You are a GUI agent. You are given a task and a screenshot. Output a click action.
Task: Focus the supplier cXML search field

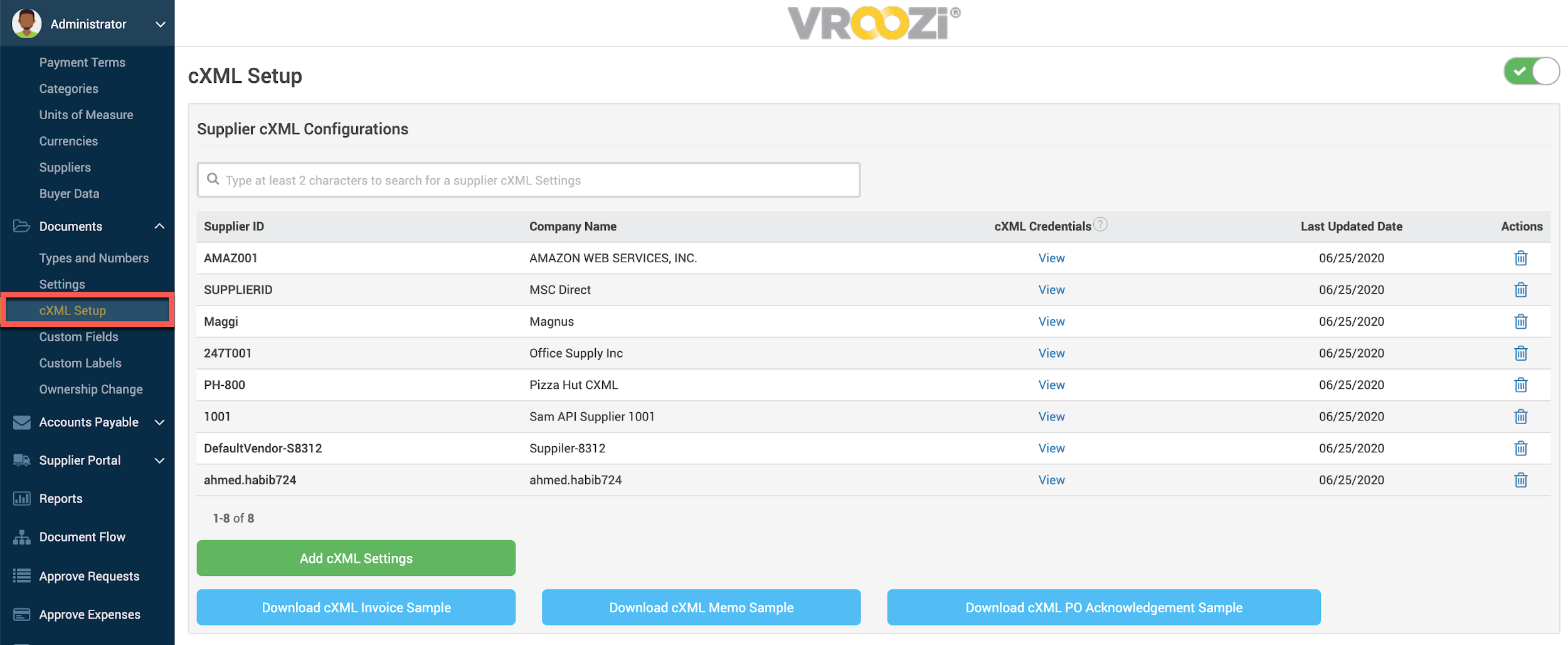point(528,180)
